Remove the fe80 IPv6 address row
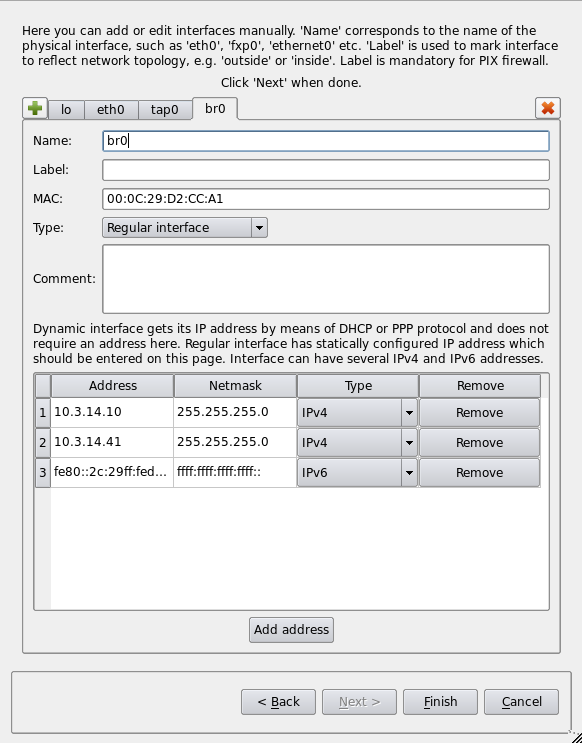The image size is (582, 743). [479, 472]
